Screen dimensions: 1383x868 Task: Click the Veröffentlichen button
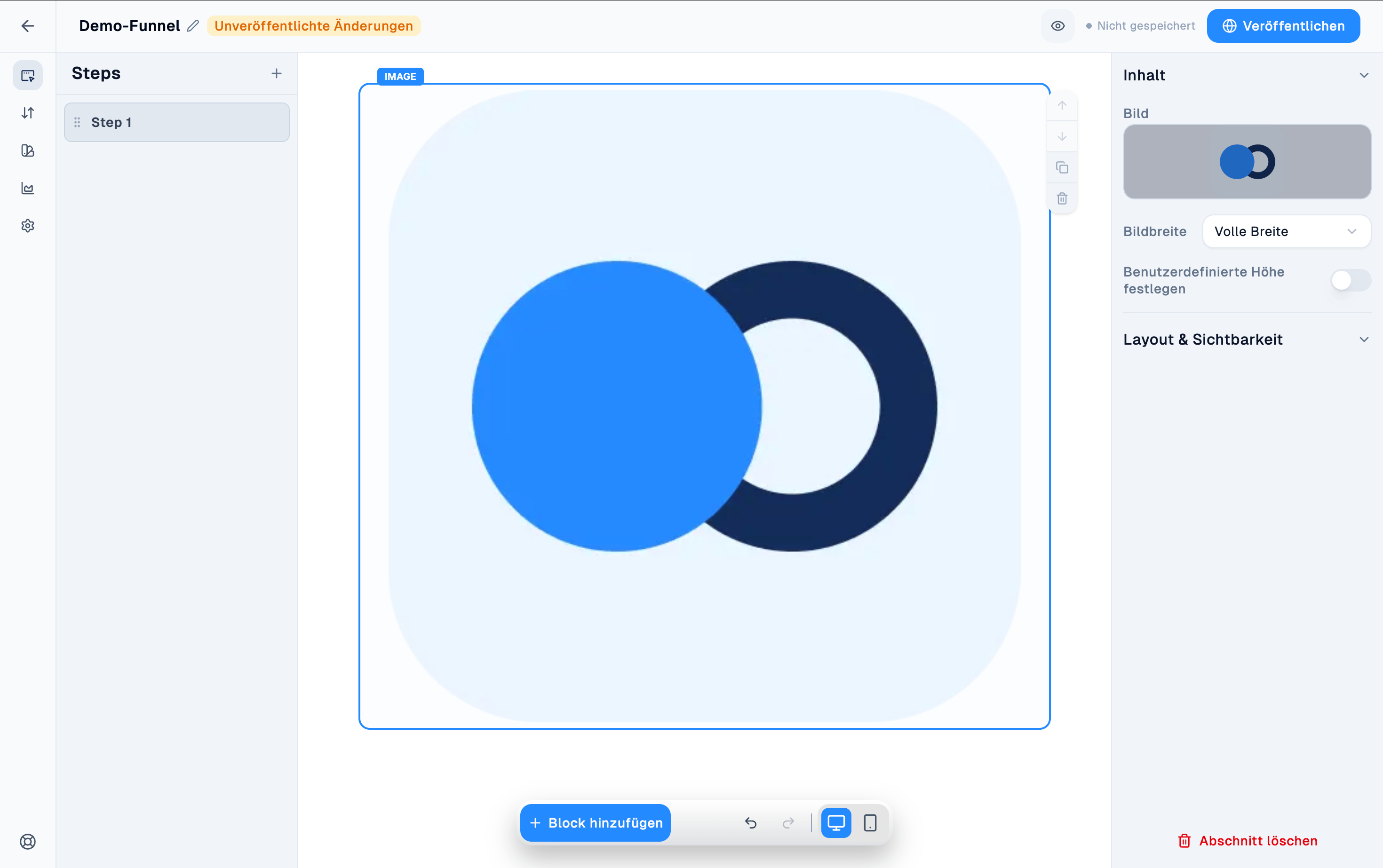coord(1283,26)
